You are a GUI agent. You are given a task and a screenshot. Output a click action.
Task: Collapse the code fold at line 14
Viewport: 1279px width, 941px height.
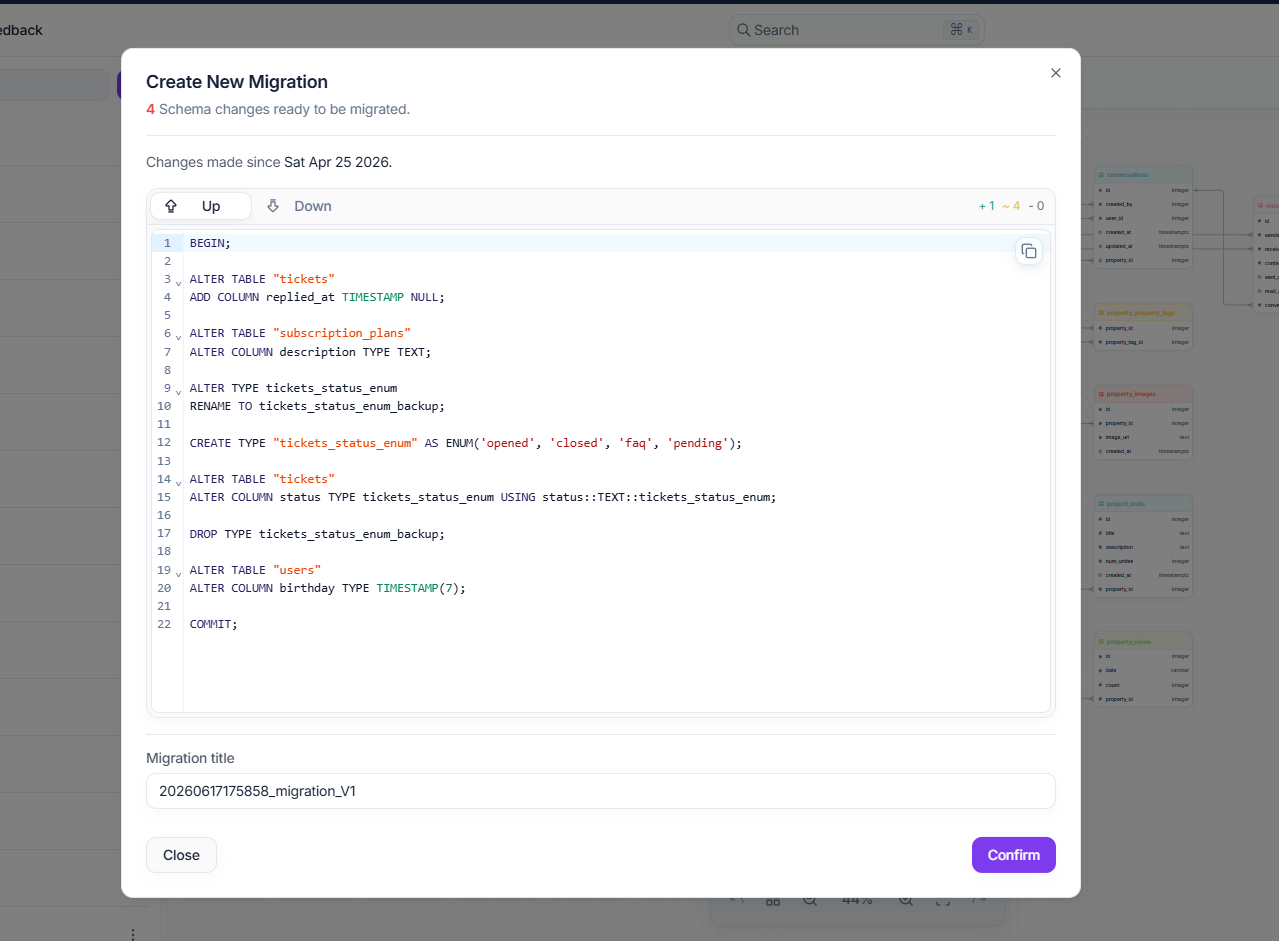(178, 483)
